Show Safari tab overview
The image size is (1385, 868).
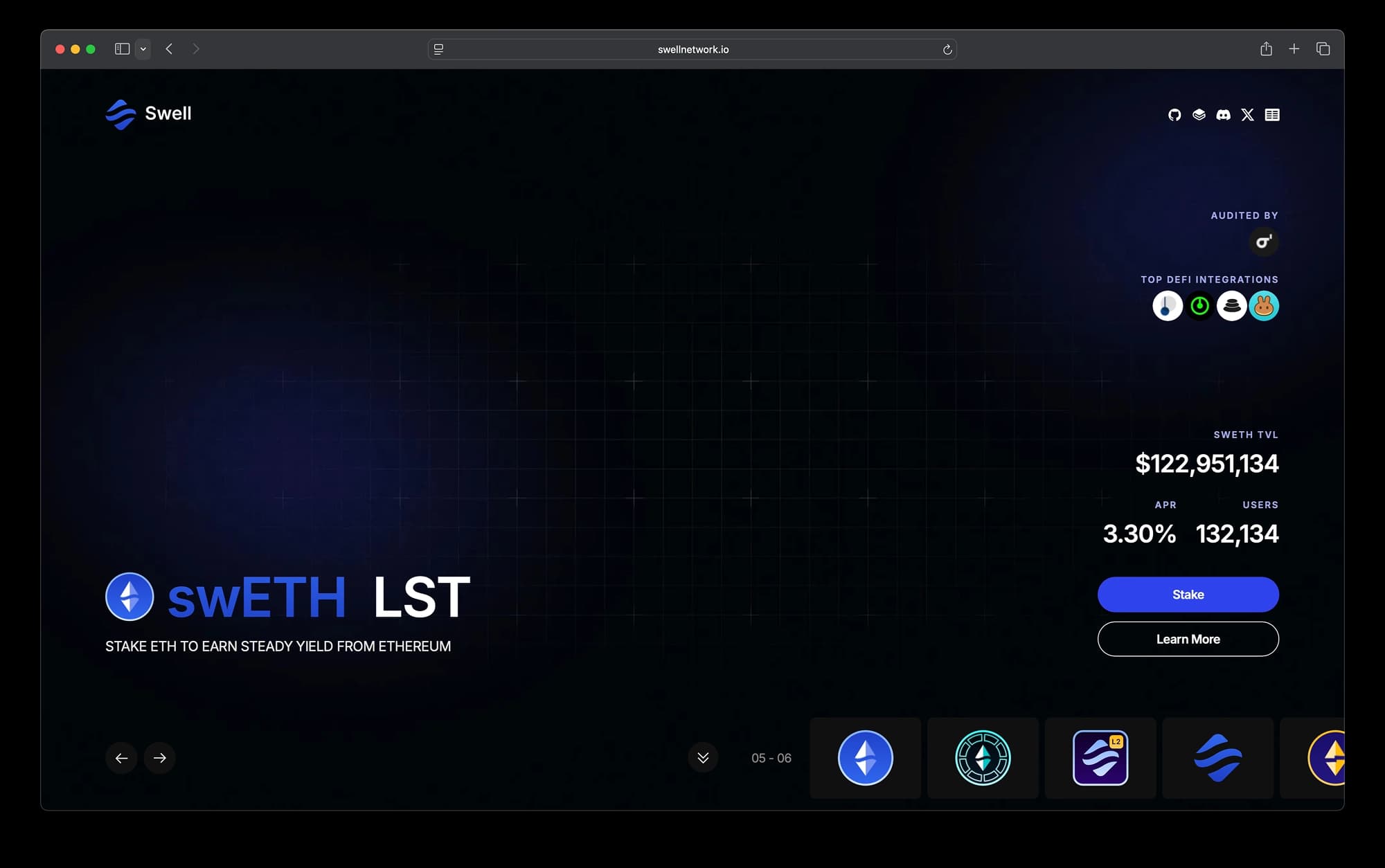coord(1323,49)
